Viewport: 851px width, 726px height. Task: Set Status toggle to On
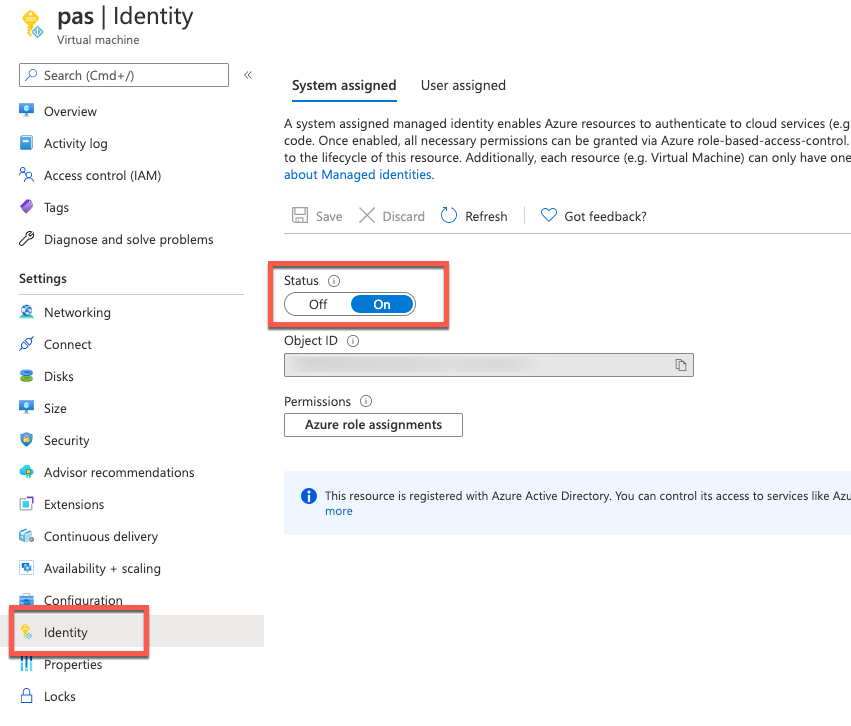pyautogui.click(x=382, y=304)
